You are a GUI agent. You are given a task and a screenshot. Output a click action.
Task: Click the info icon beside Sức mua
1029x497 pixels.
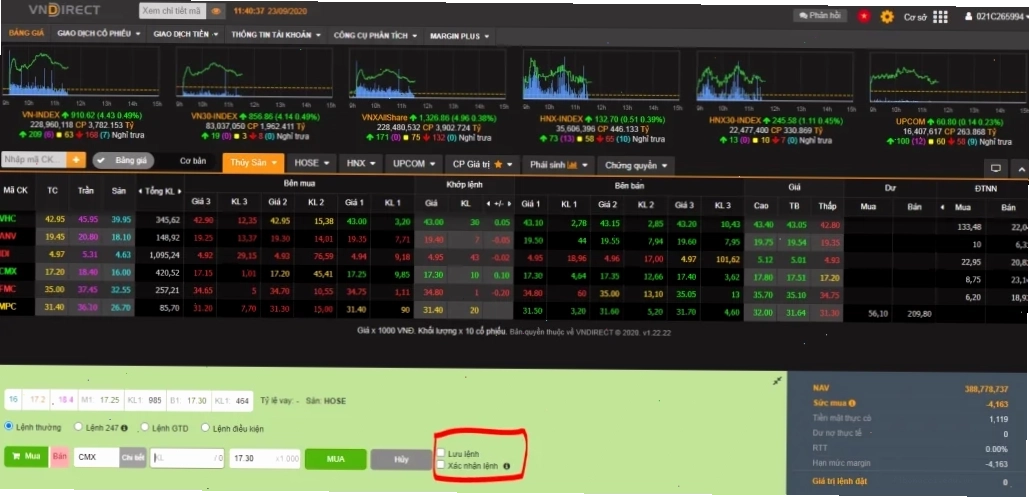pos(852,403)
